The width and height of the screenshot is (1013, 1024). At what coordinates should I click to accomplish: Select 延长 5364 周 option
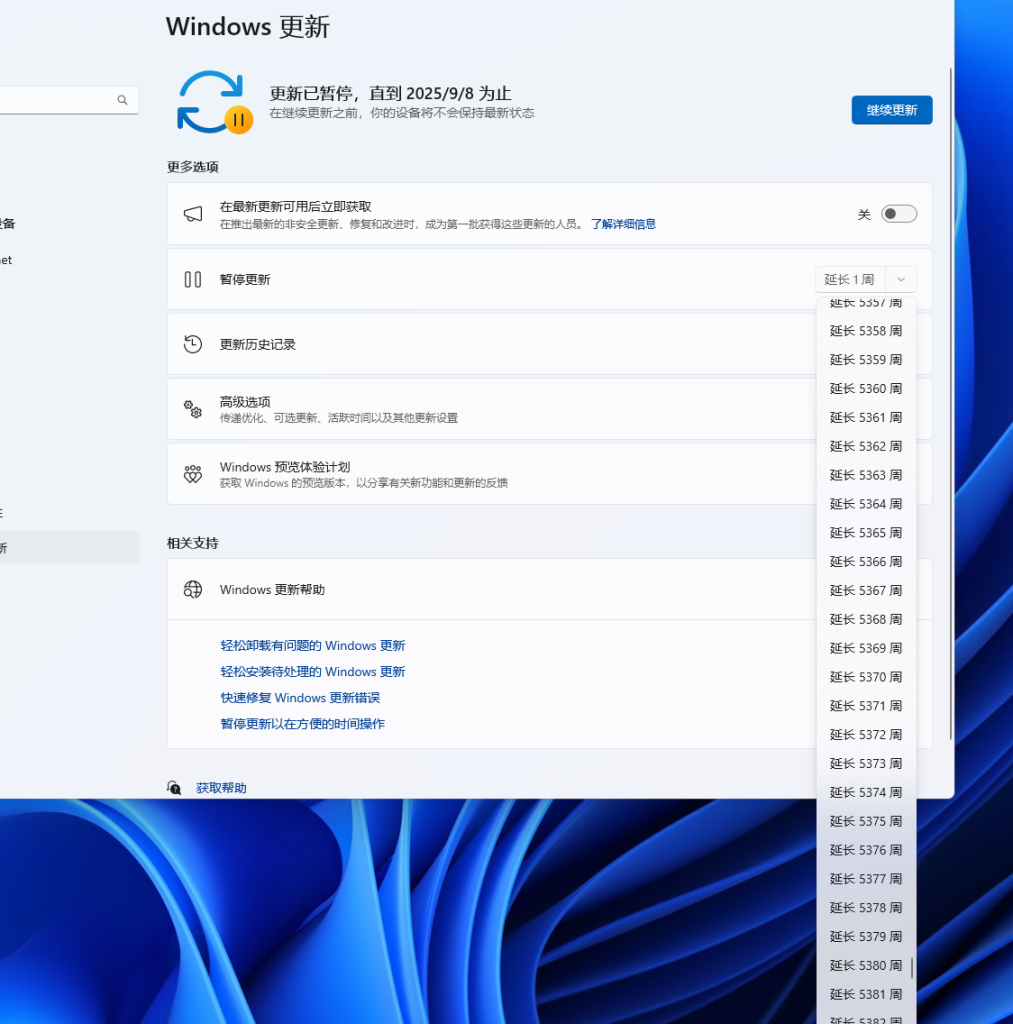coord(866,504)
